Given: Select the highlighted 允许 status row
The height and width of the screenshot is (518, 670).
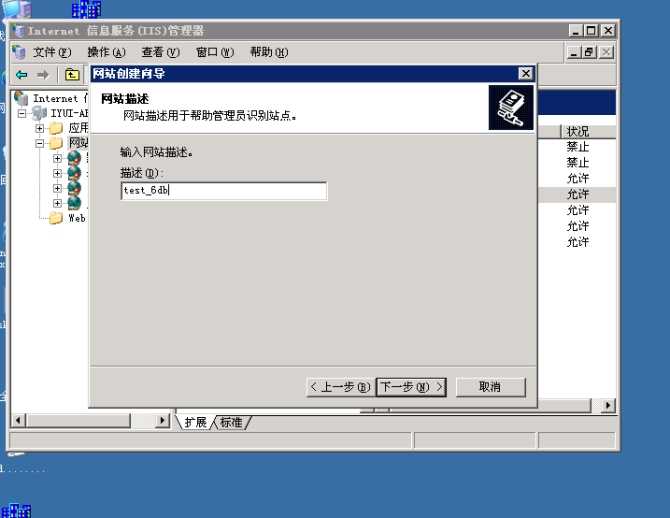Looking at the screenshot, I should [x=578, y=194].
